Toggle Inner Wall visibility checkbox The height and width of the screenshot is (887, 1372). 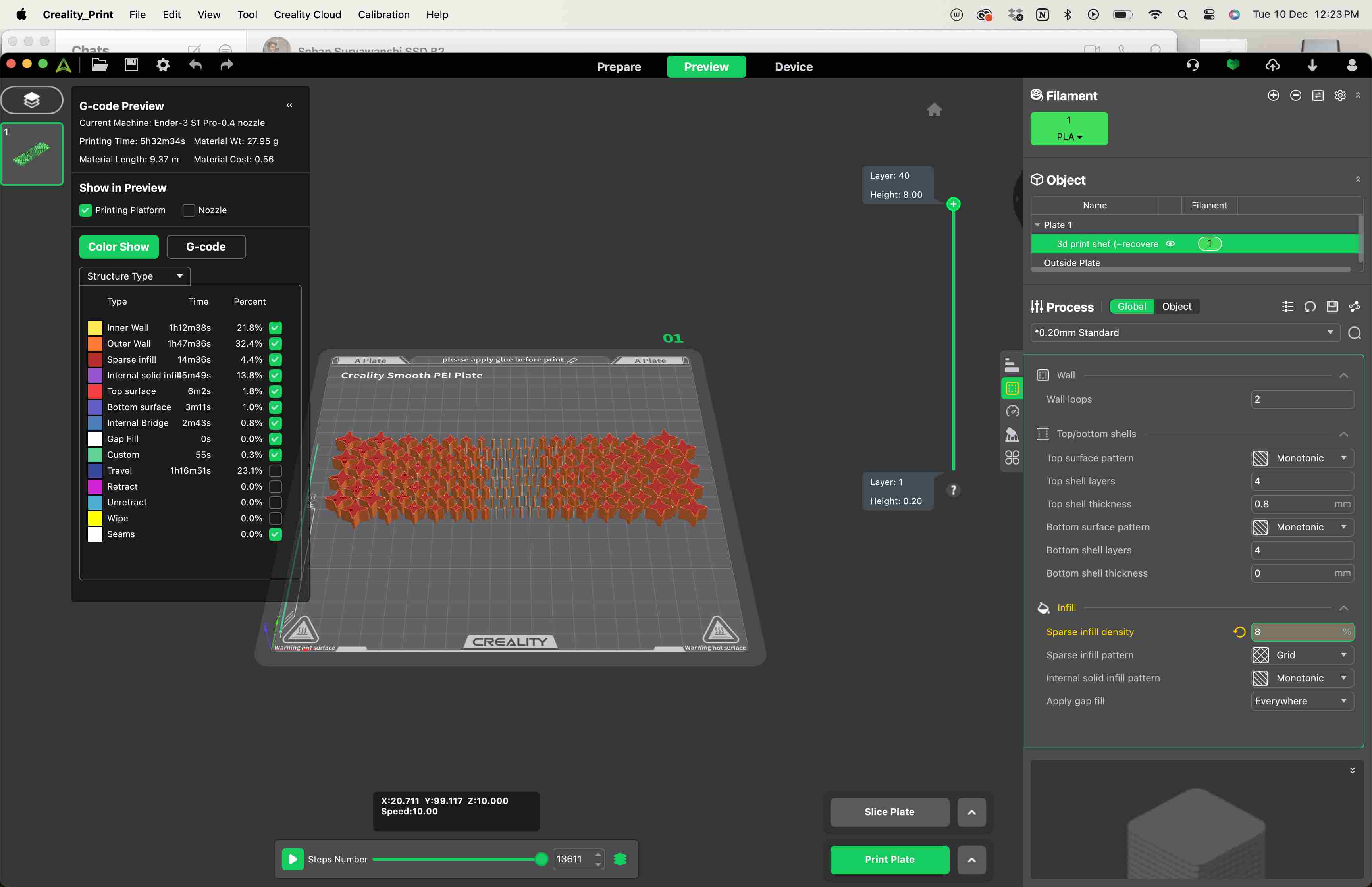[x=275, y=328]
